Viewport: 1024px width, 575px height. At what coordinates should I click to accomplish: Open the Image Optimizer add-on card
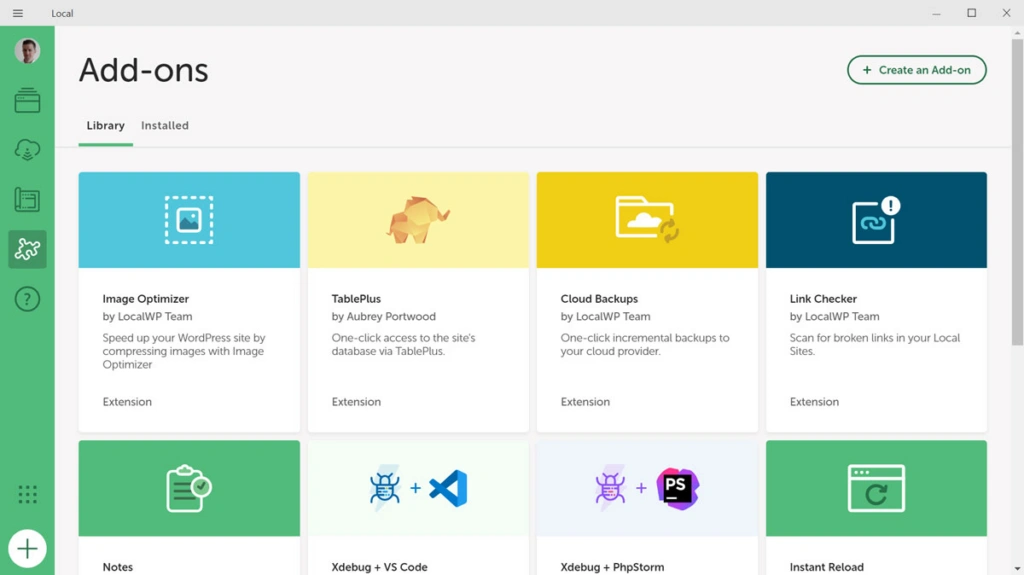click(x=189, y=300)
